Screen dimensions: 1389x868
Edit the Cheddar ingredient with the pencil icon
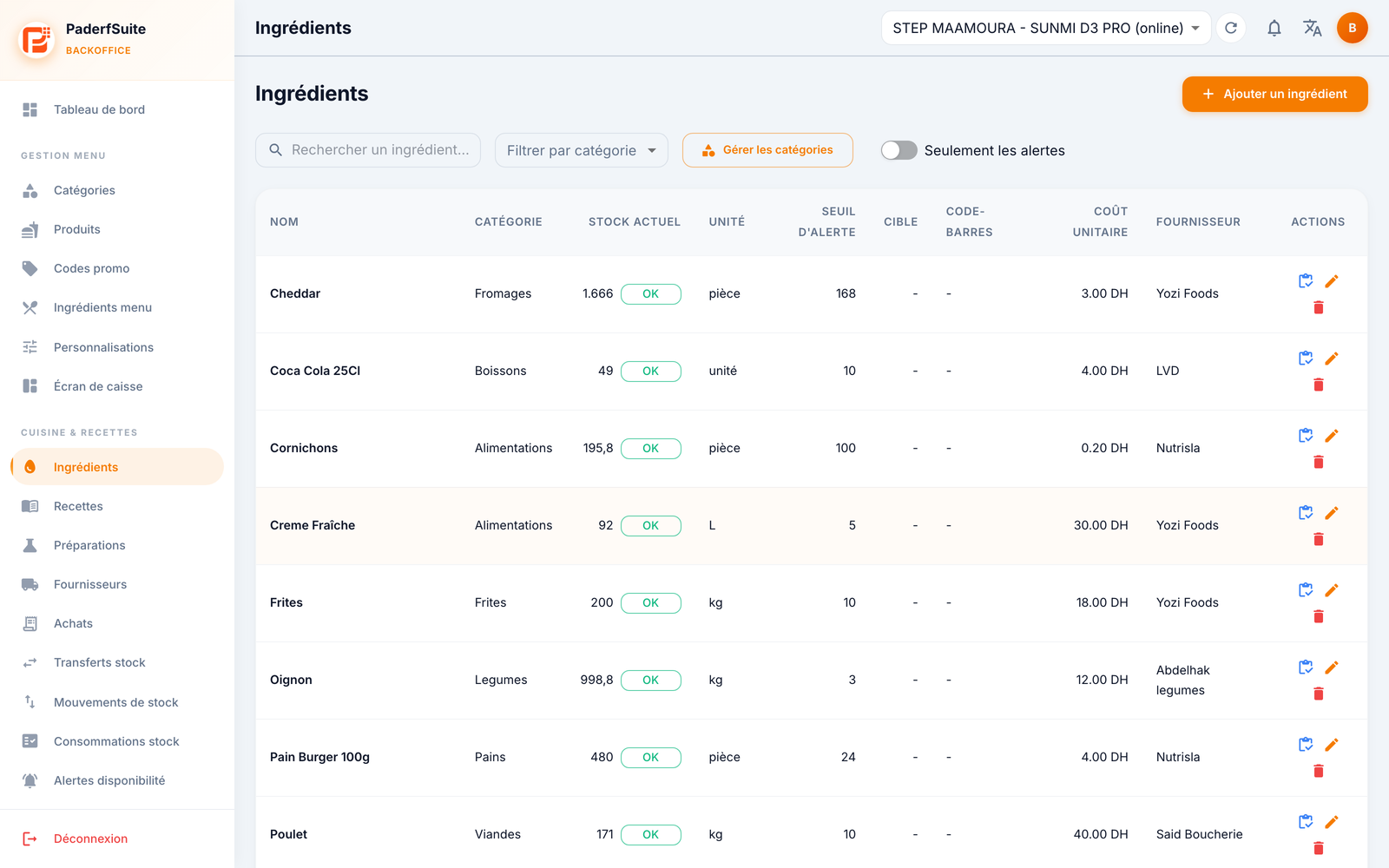(x=1332, y=281)
